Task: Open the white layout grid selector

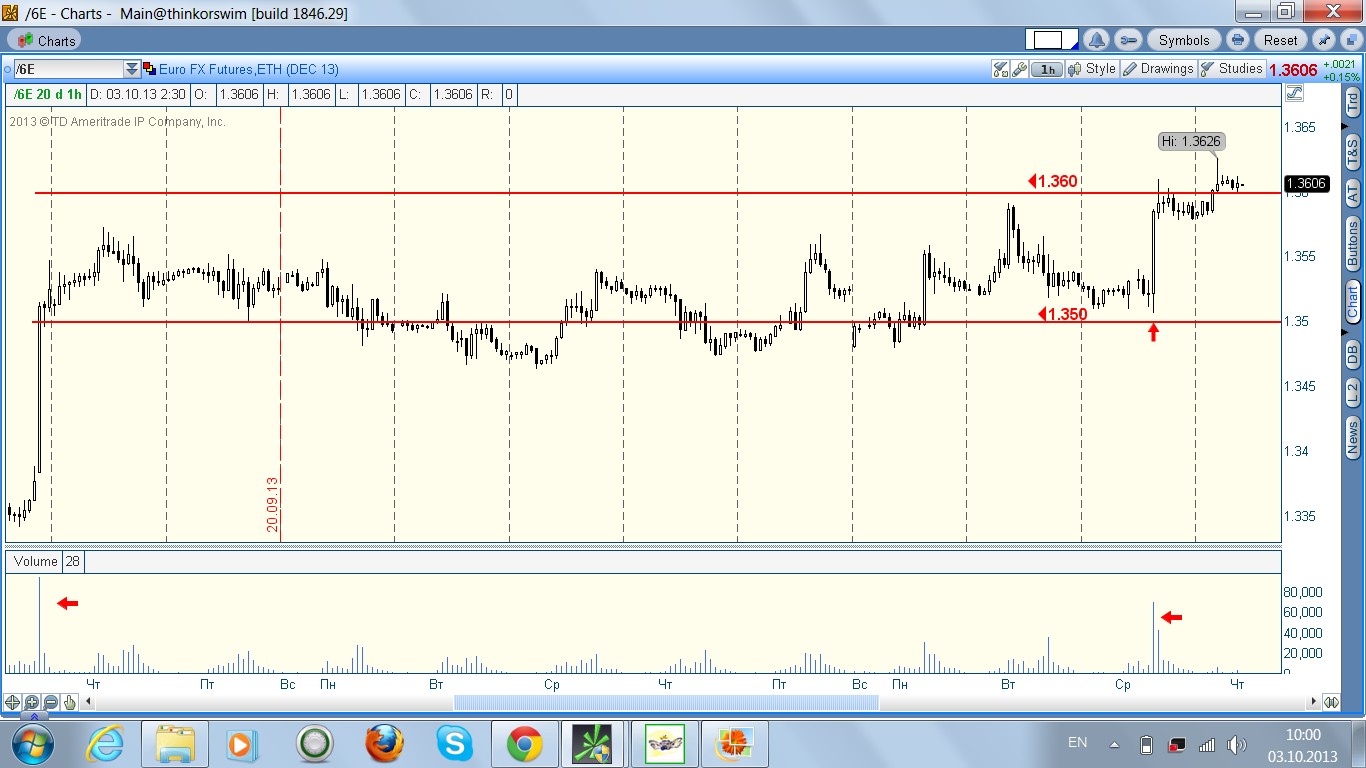Action: (x=1053, y=40)
